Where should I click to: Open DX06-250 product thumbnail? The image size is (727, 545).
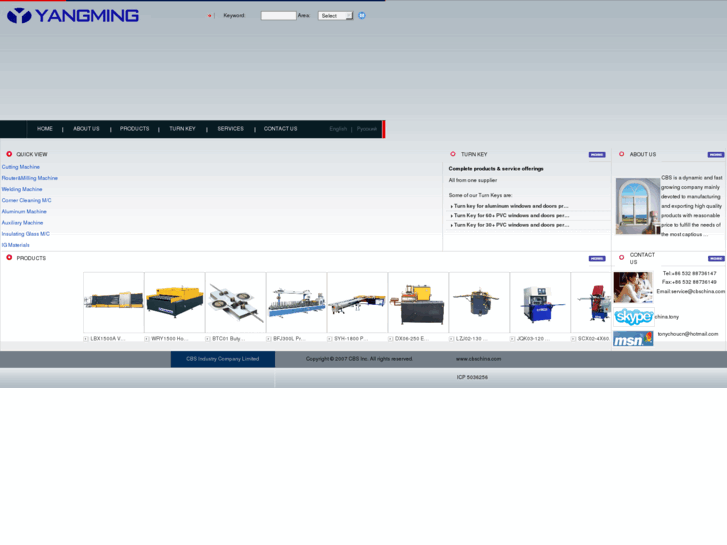click(x=418, y=302)
